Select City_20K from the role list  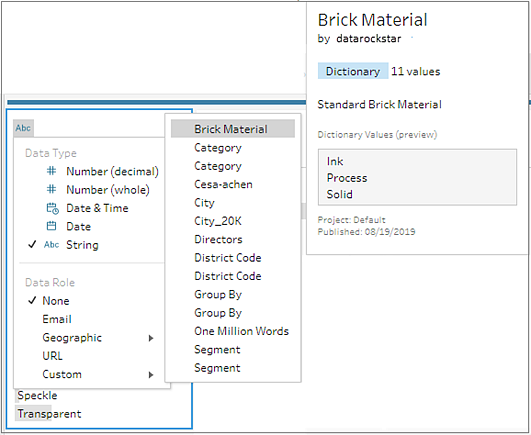[x=218, y=221]
